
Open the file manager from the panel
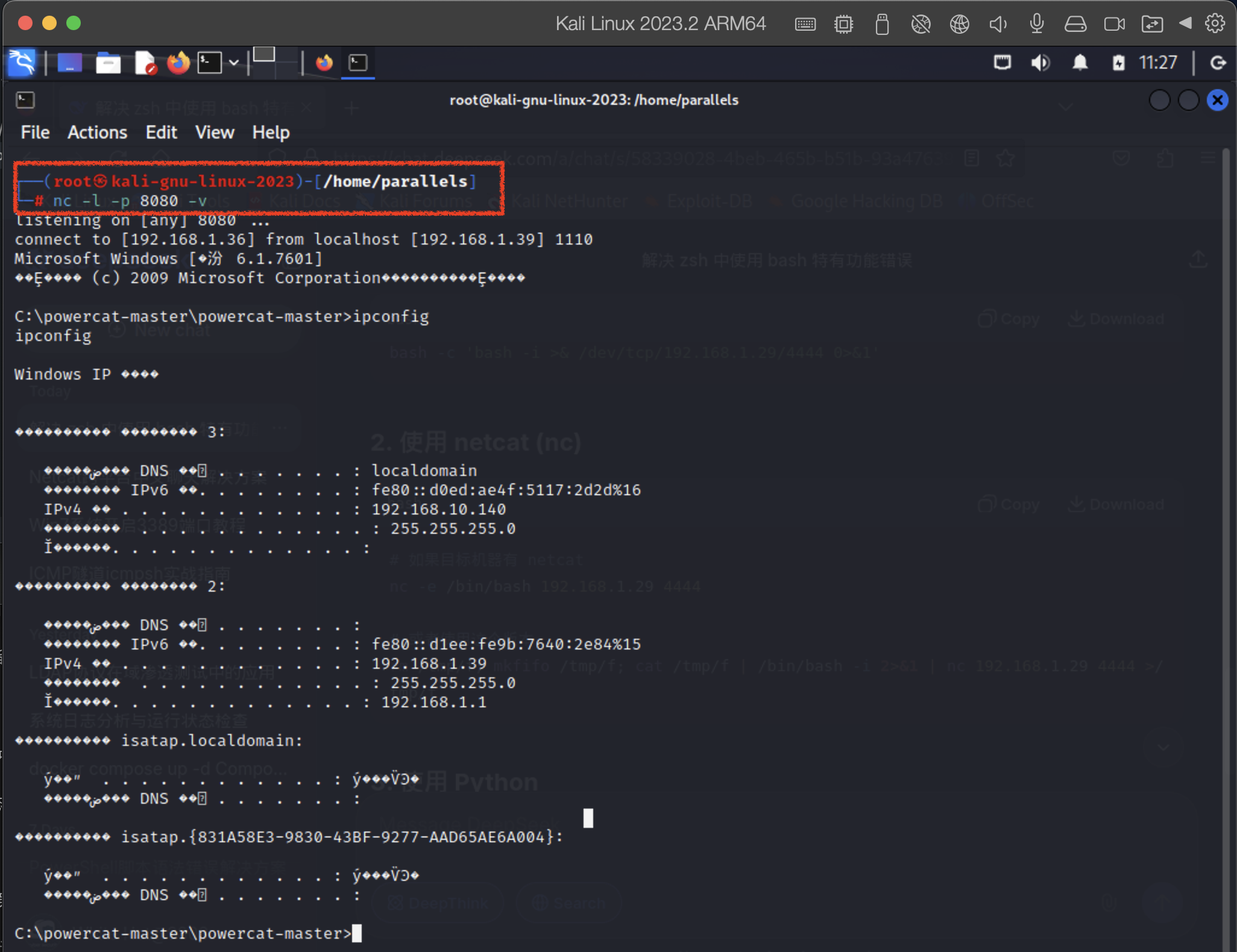[108, 63]
